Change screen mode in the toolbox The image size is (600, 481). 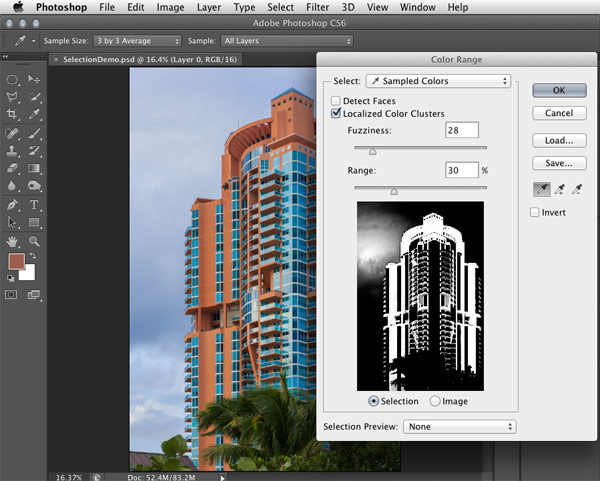coord(34,295)
